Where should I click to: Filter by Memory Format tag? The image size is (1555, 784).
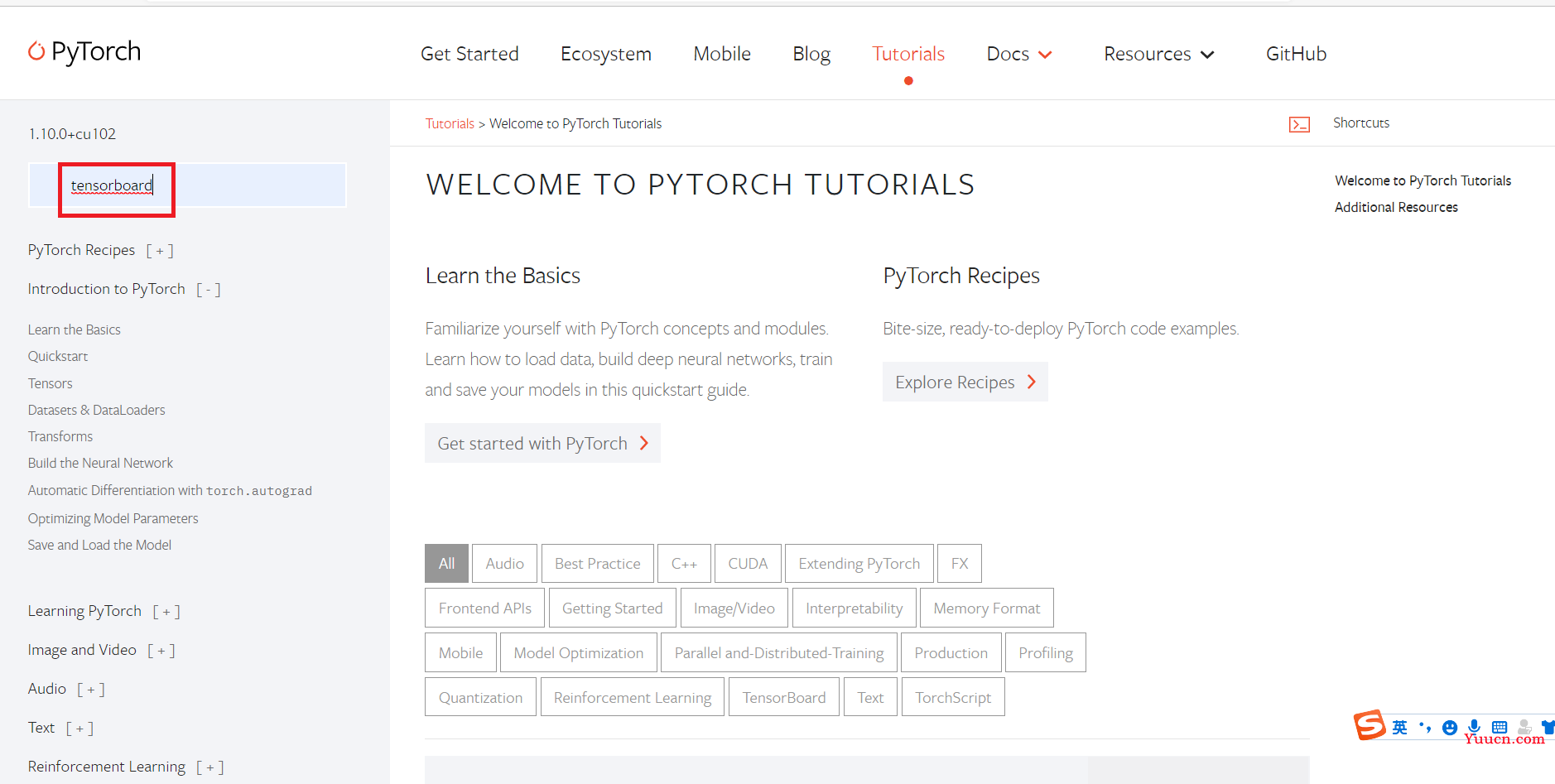[x=987, y=608]
